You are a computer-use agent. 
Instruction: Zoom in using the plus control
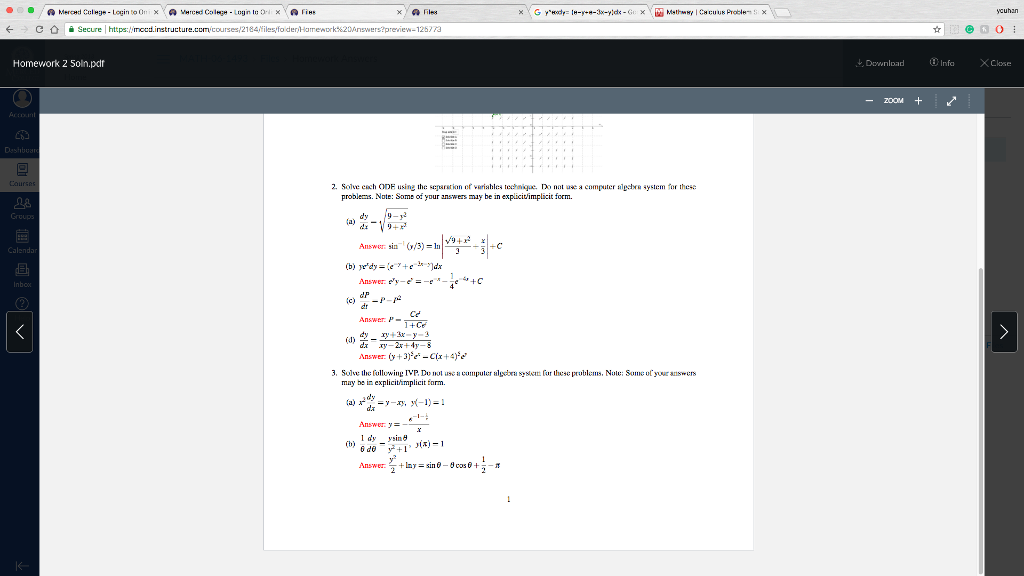[x=918, y=100]
